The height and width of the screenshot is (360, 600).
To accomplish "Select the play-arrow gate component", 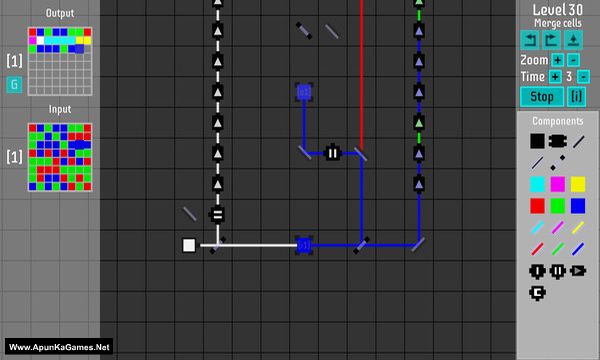I will tap(578, 271).
